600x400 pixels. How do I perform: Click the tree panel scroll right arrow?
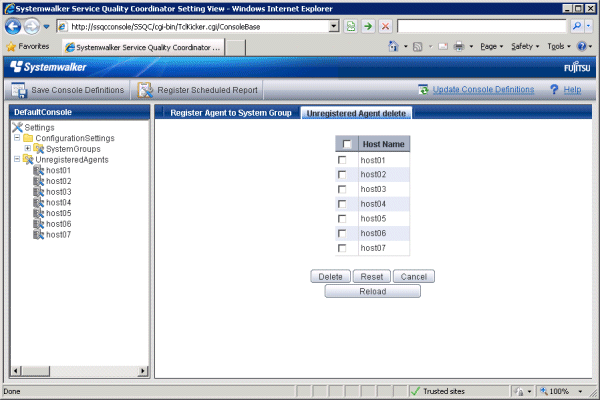pyautogui.click(x=143, y=371)
